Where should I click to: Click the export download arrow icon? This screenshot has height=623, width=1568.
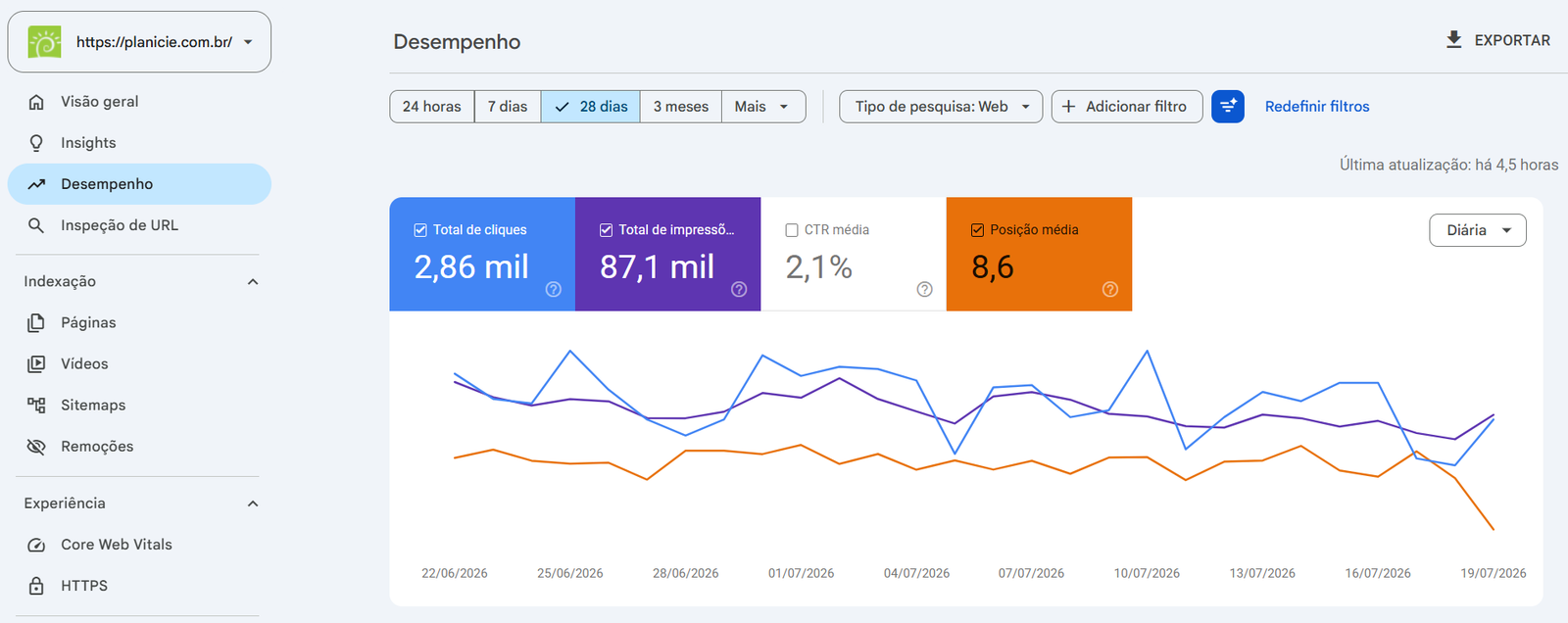(1454, 40)
